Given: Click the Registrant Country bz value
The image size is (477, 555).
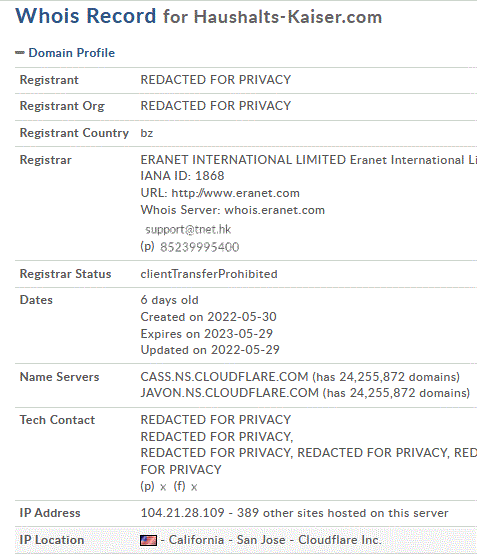Looking at the screenshot, I should [146, 133].
